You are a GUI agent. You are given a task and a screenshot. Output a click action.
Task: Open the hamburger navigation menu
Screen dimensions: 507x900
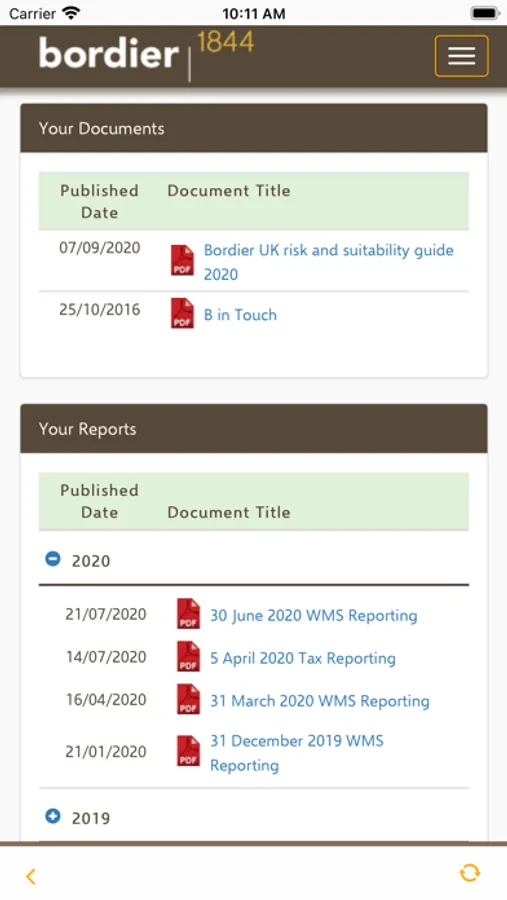point(461,56)
